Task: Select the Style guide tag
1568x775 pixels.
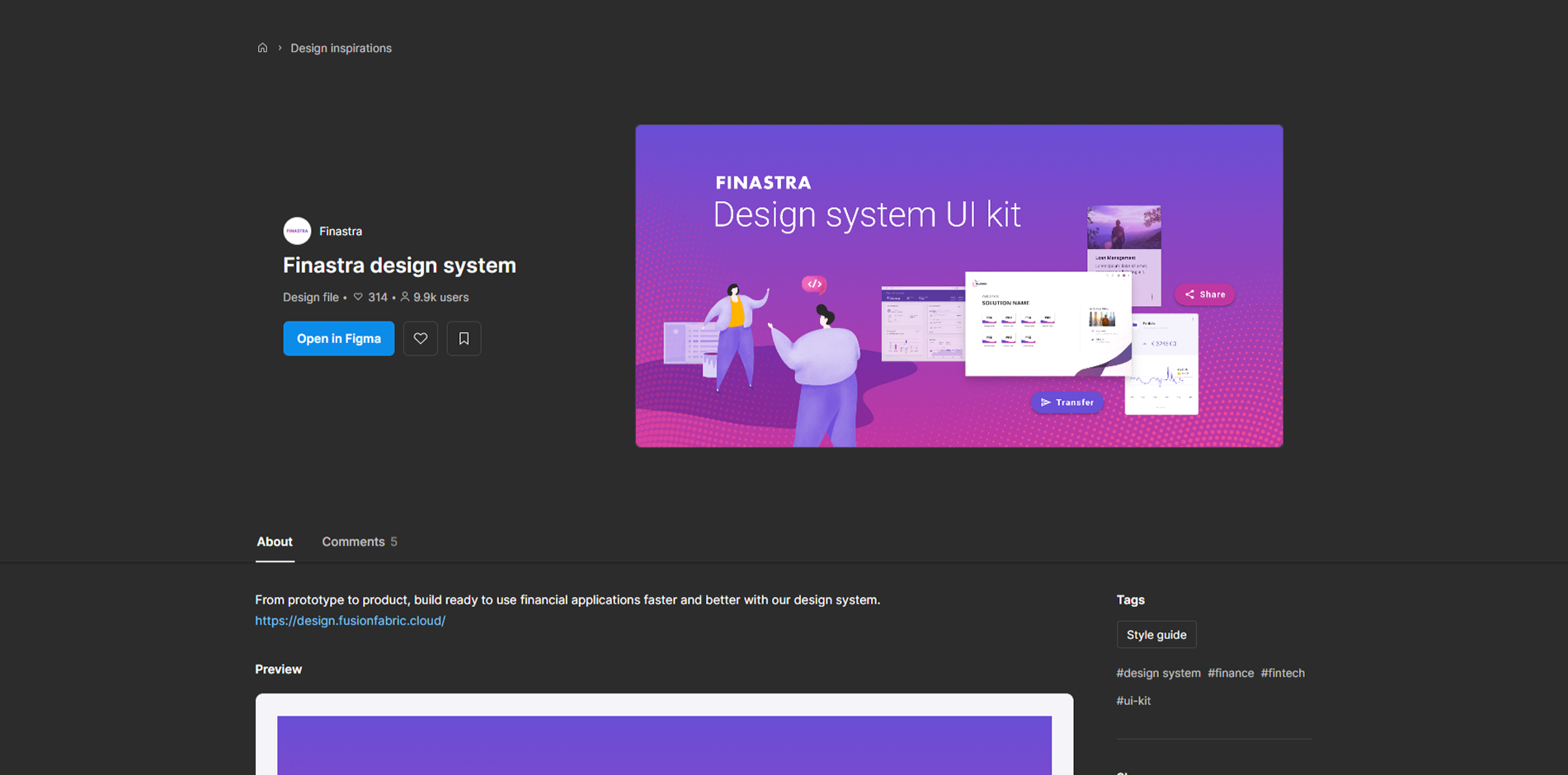Action: [x=1156, y=635]
